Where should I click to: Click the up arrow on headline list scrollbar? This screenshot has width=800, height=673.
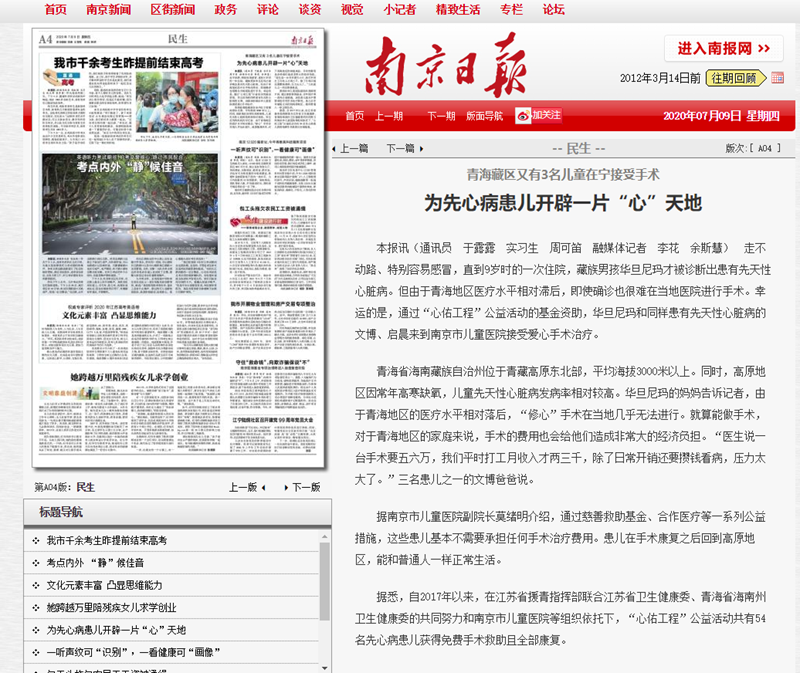pos(323,538)
